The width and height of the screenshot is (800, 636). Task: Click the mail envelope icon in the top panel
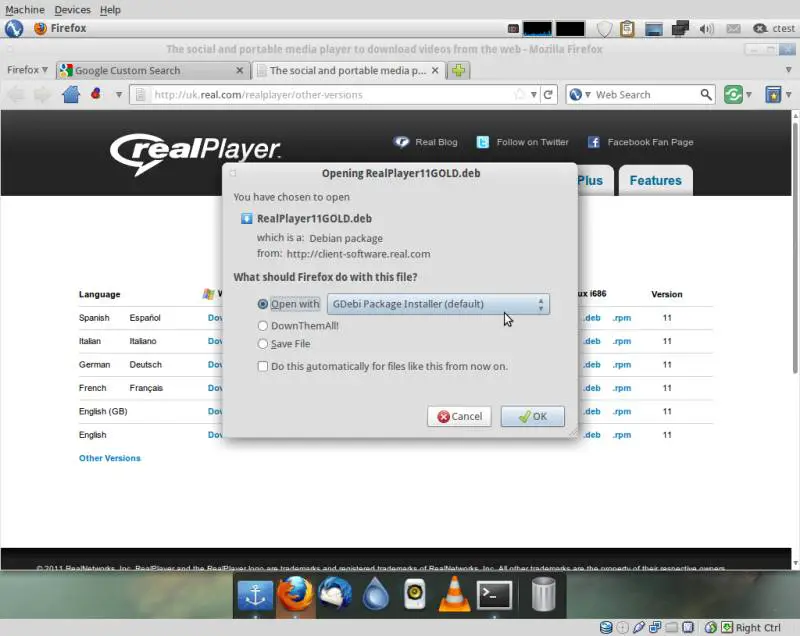(733, 29)
